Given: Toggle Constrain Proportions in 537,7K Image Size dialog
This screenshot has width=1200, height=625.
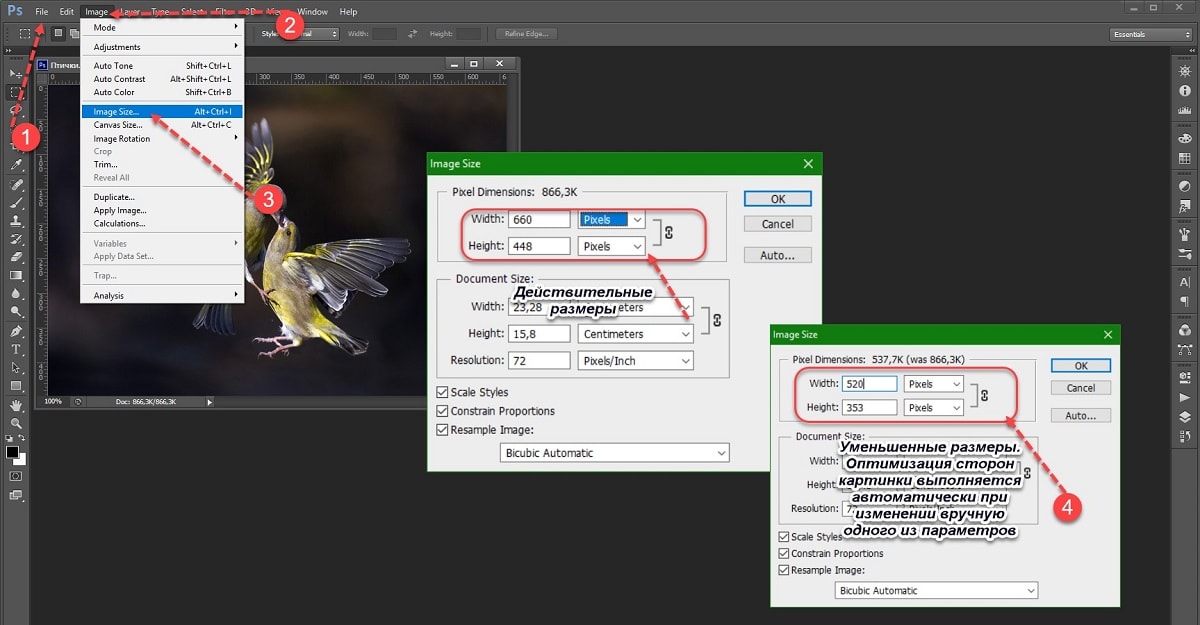Looking at the screenshot, I should pos(783,553).
